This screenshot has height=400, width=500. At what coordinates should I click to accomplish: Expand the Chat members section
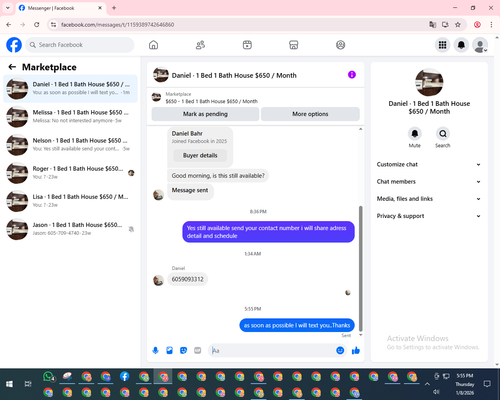(429, 182)
